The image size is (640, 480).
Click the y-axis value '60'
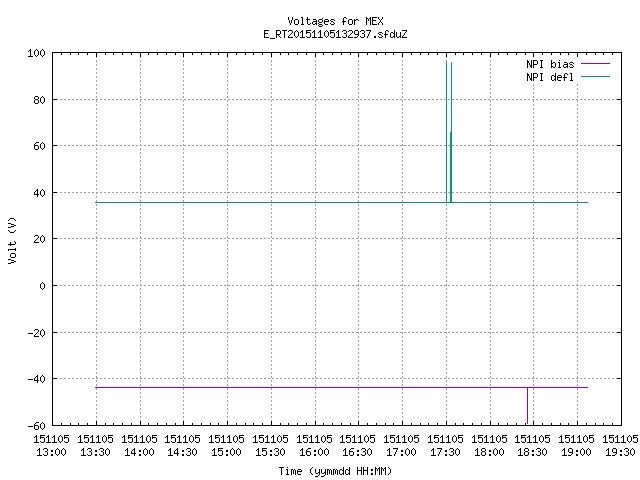39,146
